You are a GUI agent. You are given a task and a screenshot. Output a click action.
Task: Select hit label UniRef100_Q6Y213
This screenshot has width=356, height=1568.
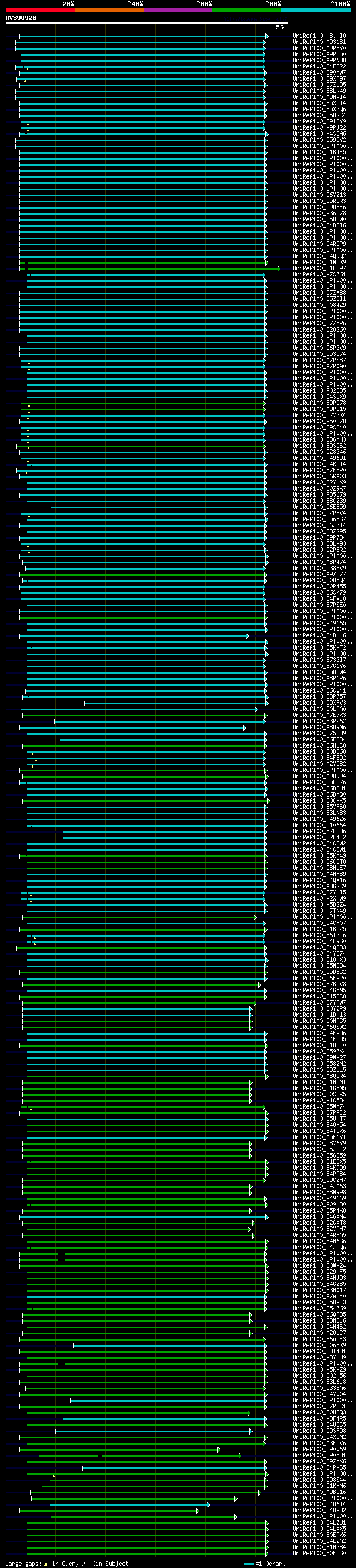(319, 195)
